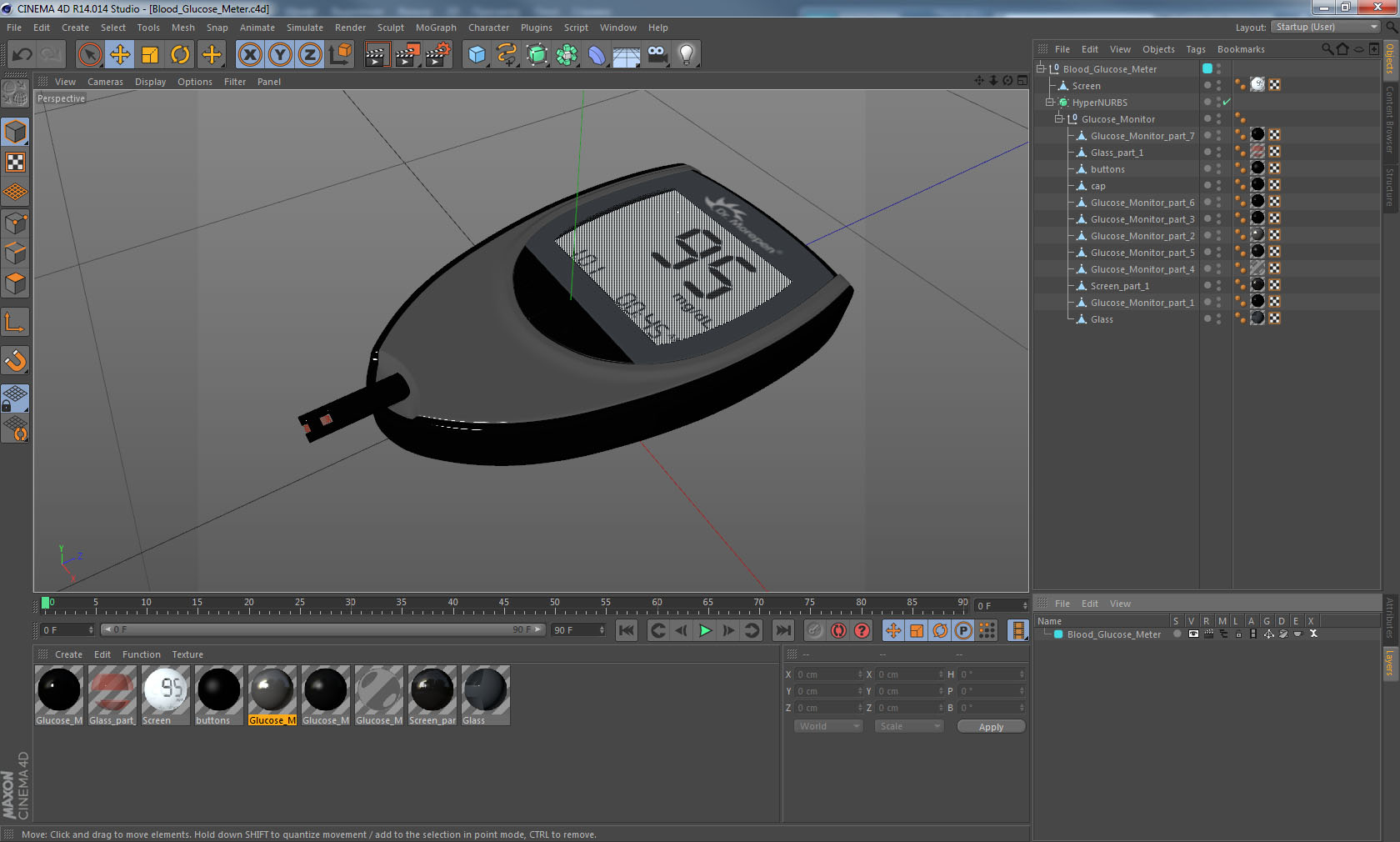
Task: Click the X position input field
Action: (x=827, y=674)
